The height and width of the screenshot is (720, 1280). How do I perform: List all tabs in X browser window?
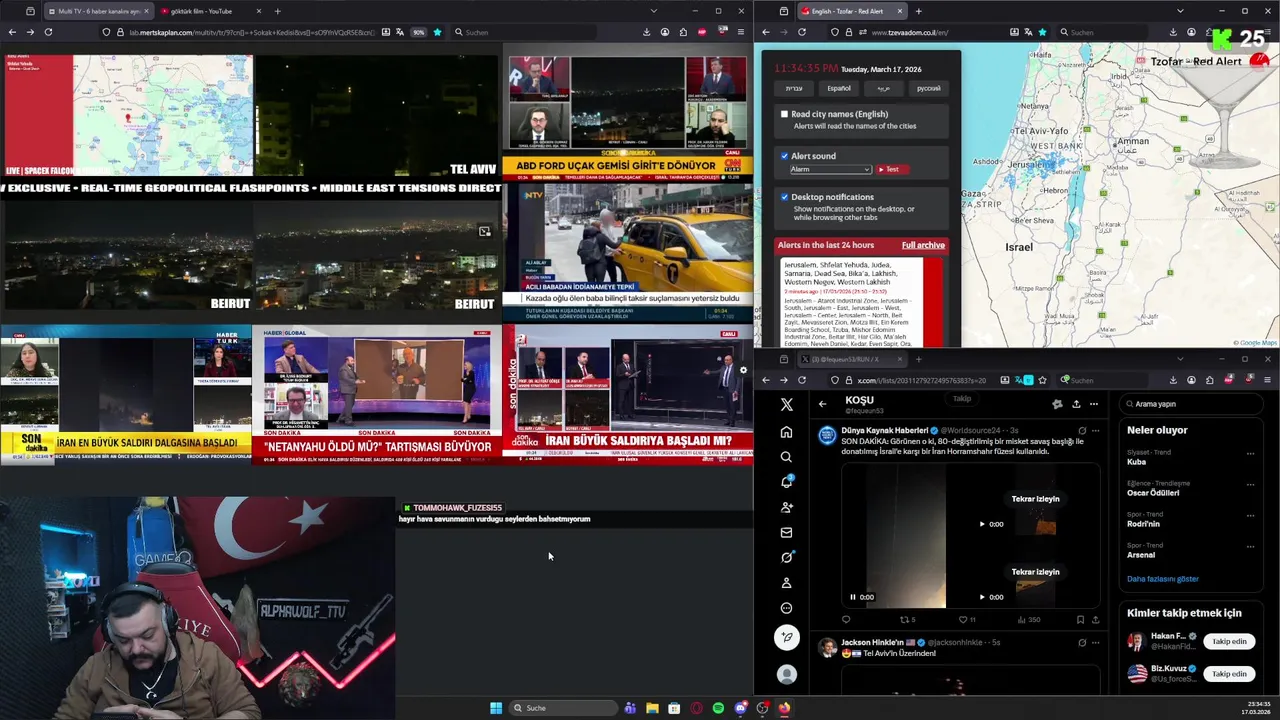pyautogui.click(x=1180, y=359)
